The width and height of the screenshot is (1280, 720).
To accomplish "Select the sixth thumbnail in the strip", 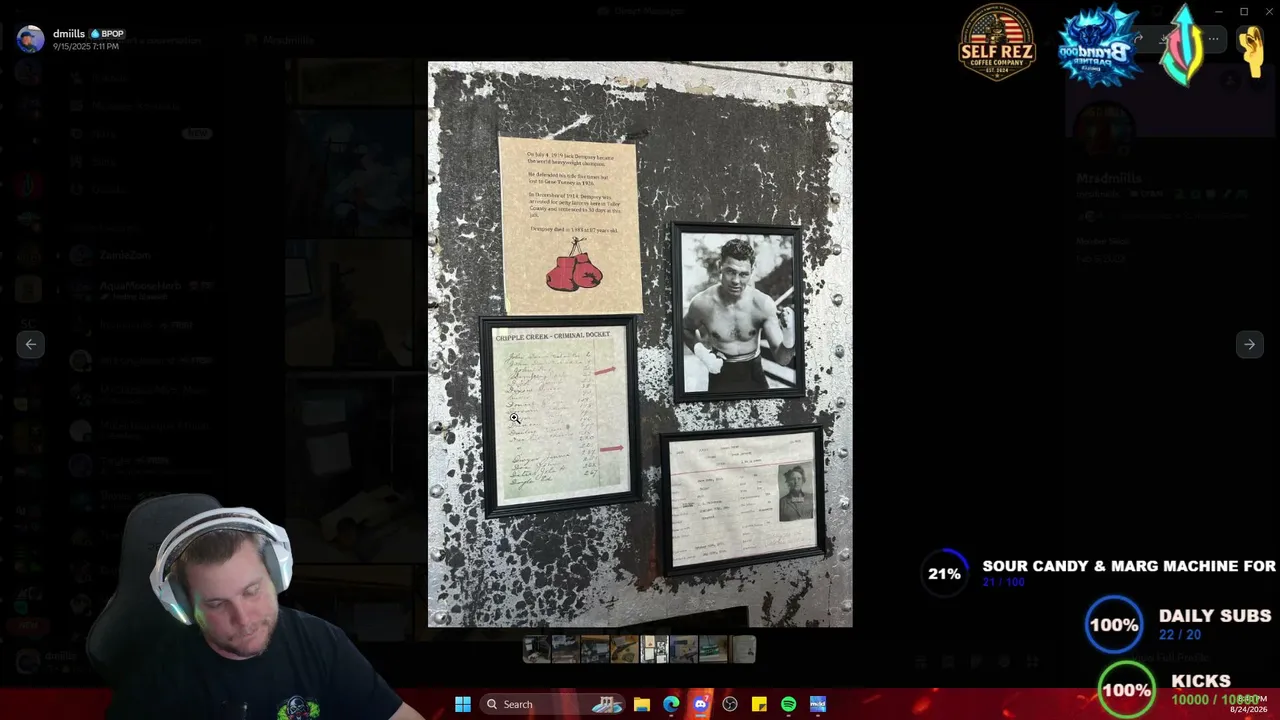I will coord(684,650).
